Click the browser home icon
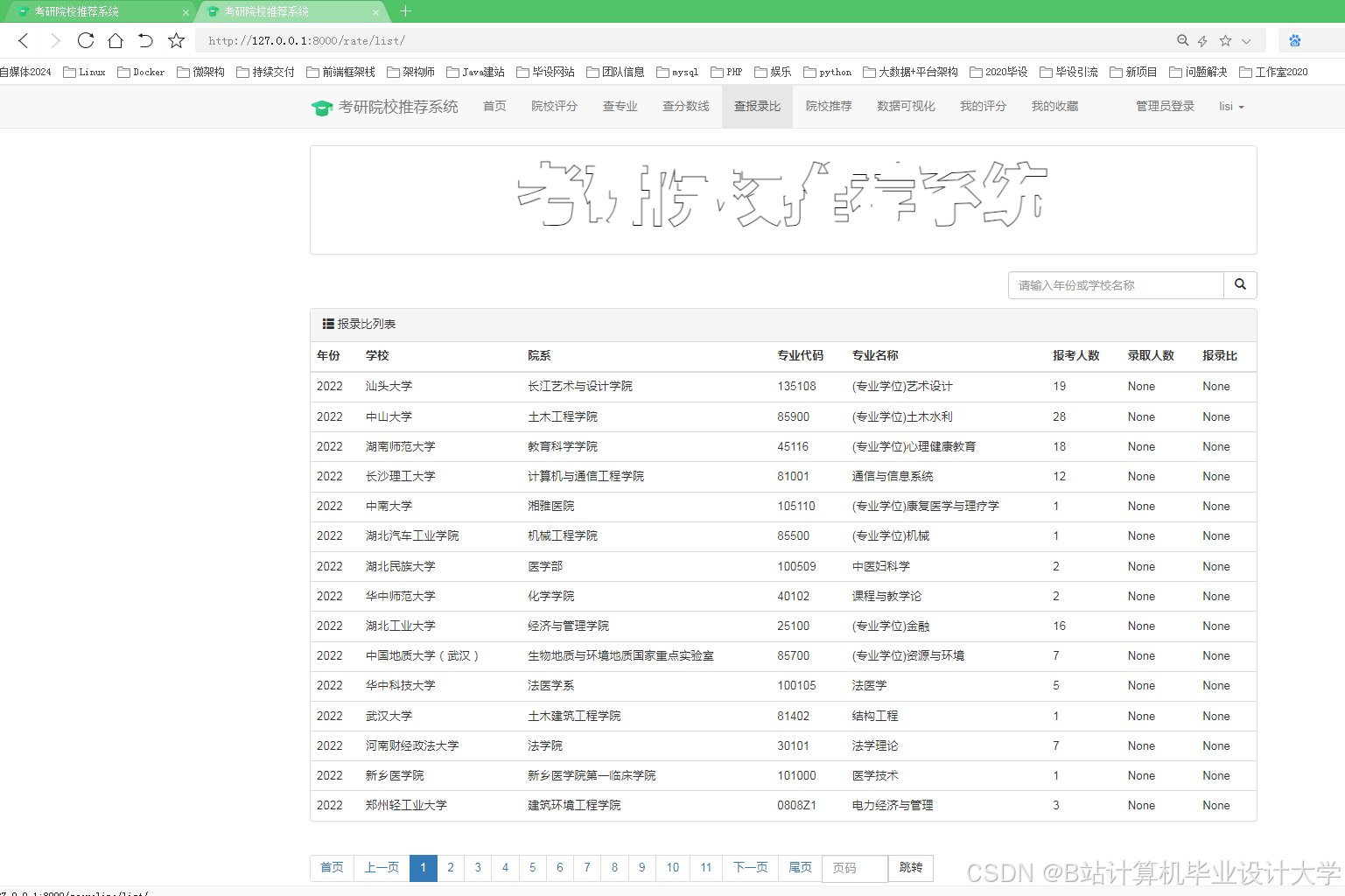Image resolution: width=1345 pixels, height=896 pixels. [116, 40]
